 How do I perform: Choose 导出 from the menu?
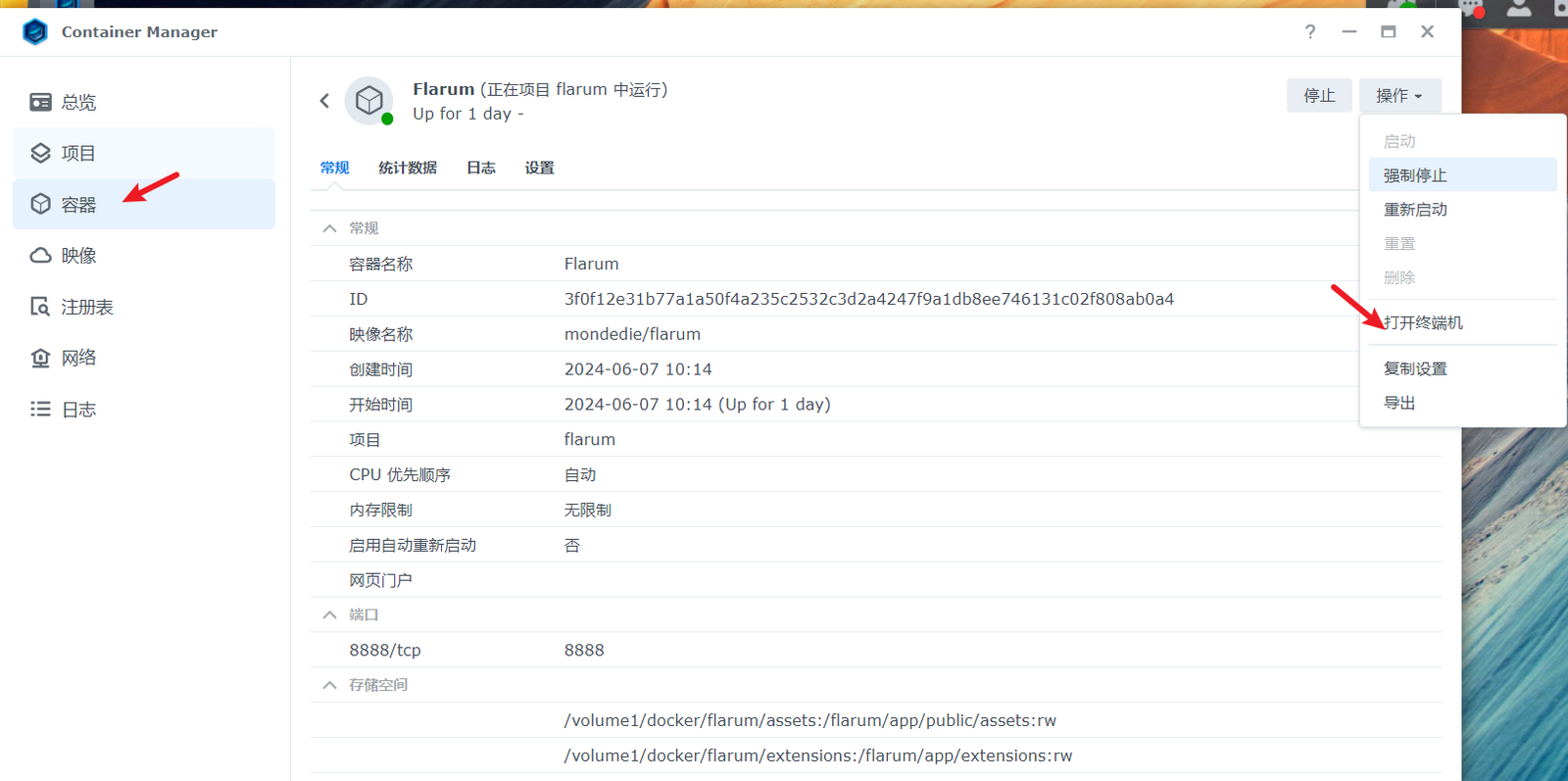point(1462,403)
